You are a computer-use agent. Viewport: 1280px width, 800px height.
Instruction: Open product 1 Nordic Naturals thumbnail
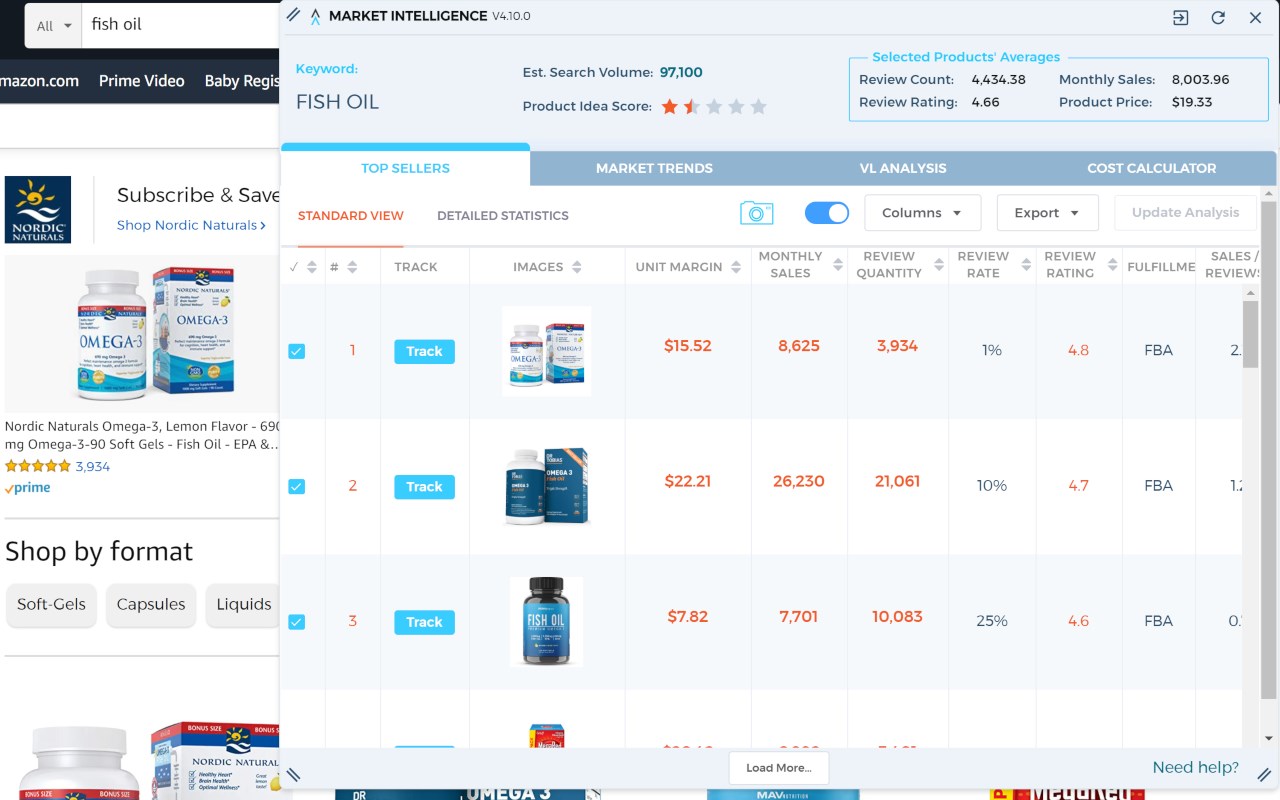(x=546, y=351)
